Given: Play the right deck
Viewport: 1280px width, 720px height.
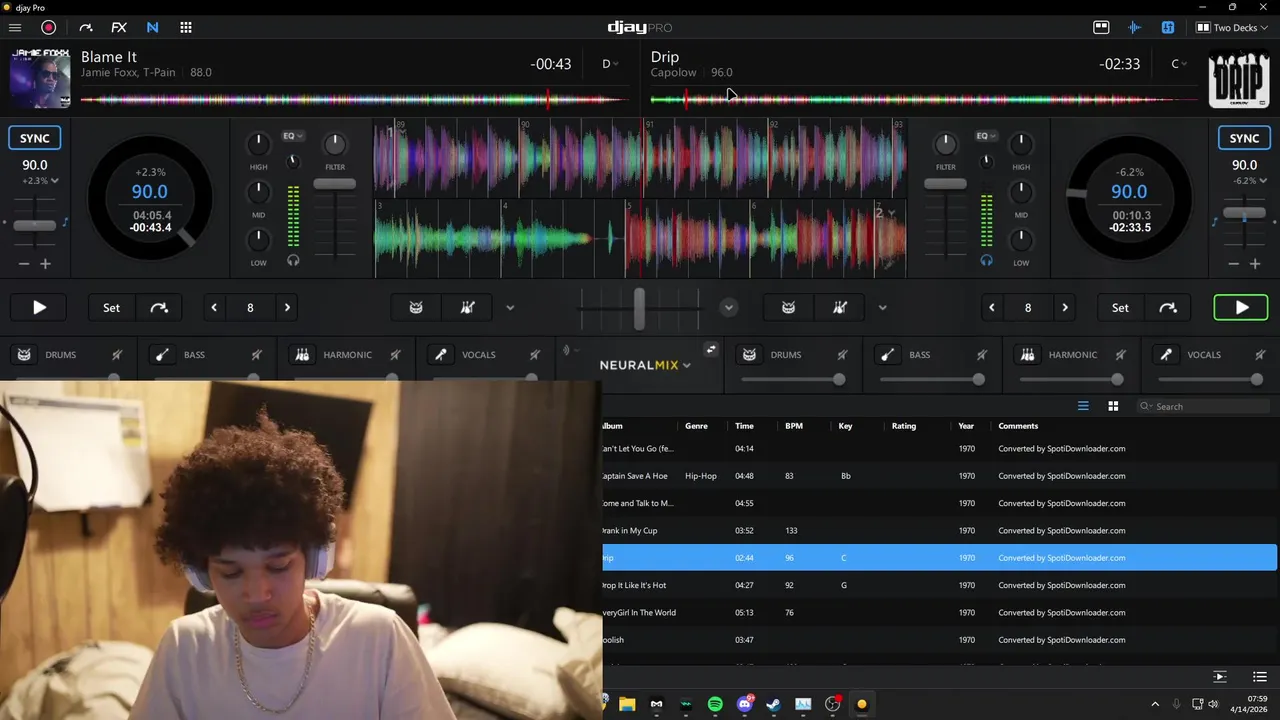Looking at the screenshot, I should tap(1241, 308).
